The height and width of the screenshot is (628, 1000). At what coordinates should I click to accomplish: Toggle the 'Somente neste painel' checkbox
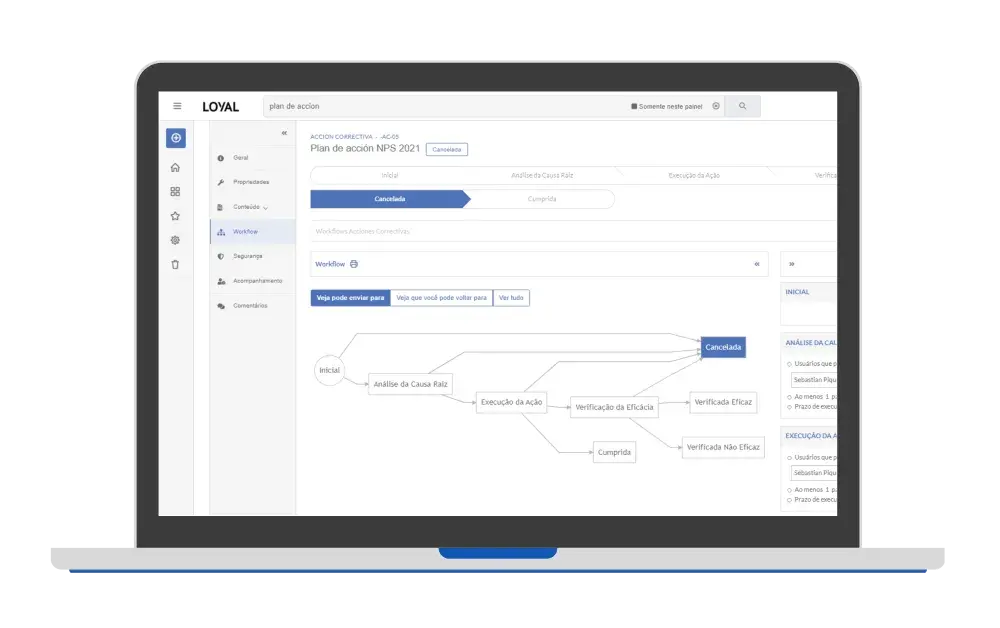click(634, 106)
